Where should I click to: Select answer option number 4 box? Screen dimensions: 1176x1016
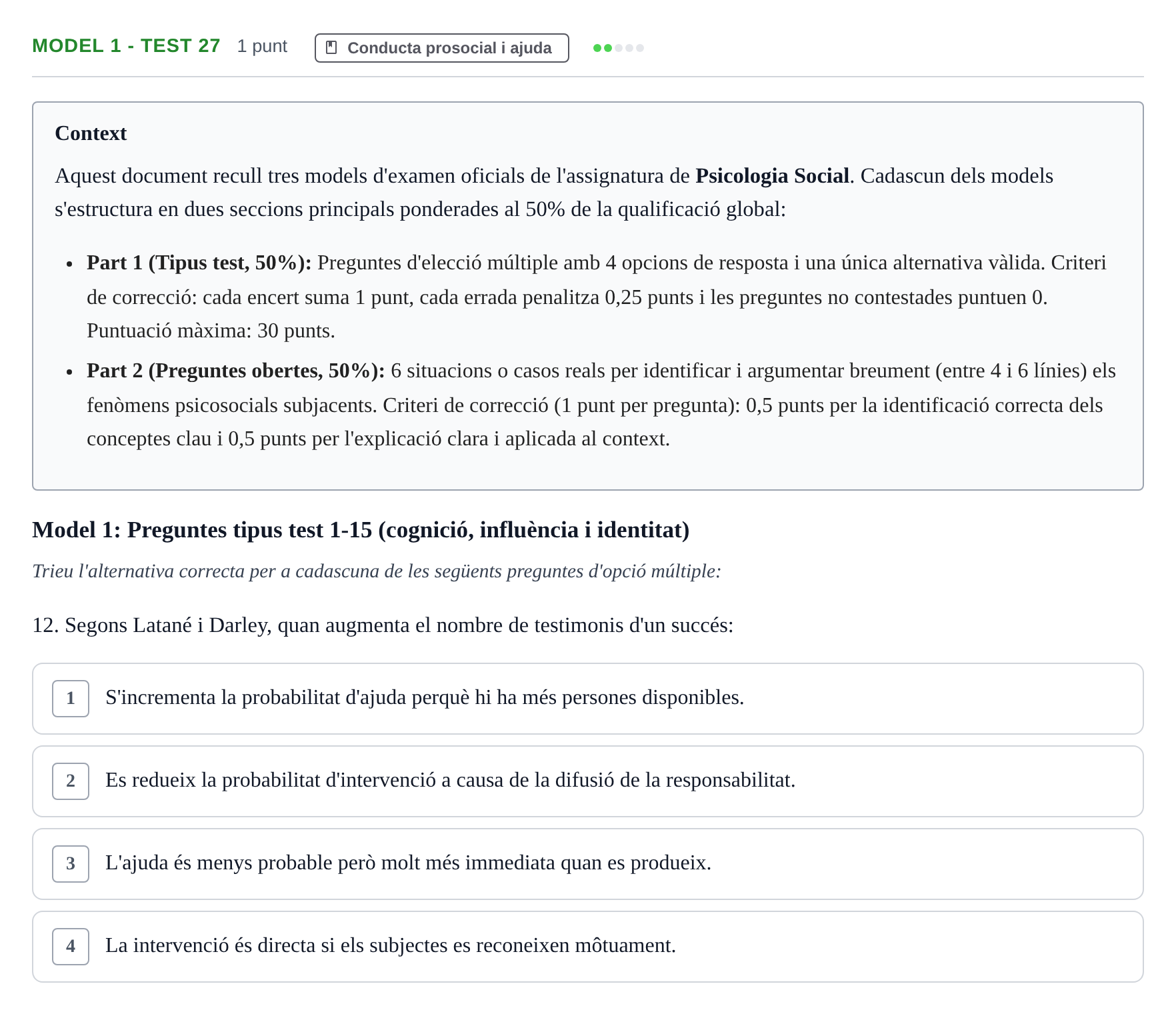click(71, 946)
